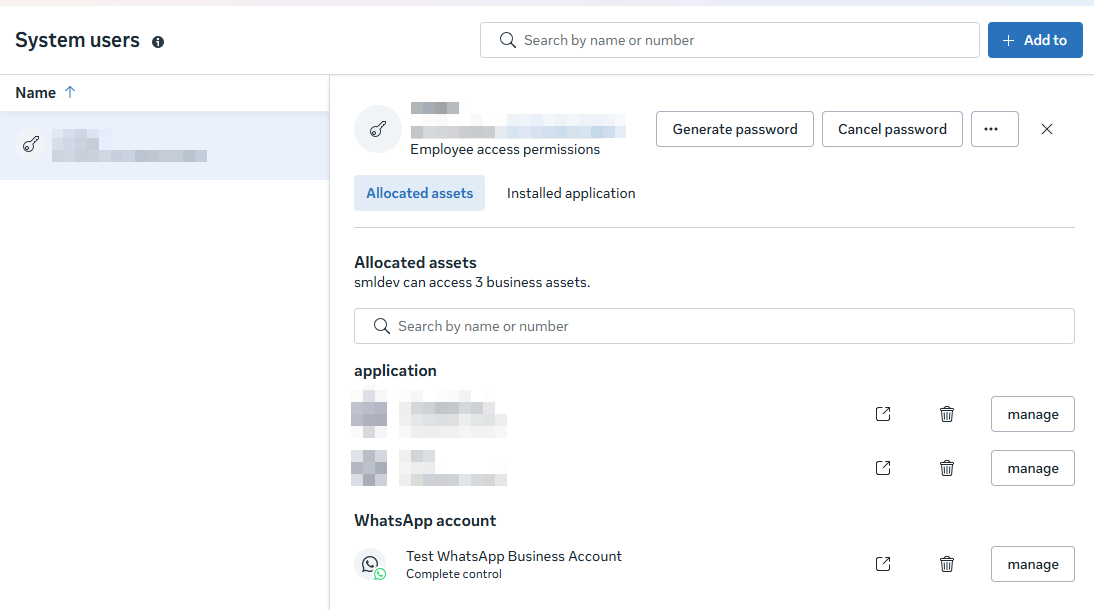Click the trash icon for the second application

[x=947, y=467]
